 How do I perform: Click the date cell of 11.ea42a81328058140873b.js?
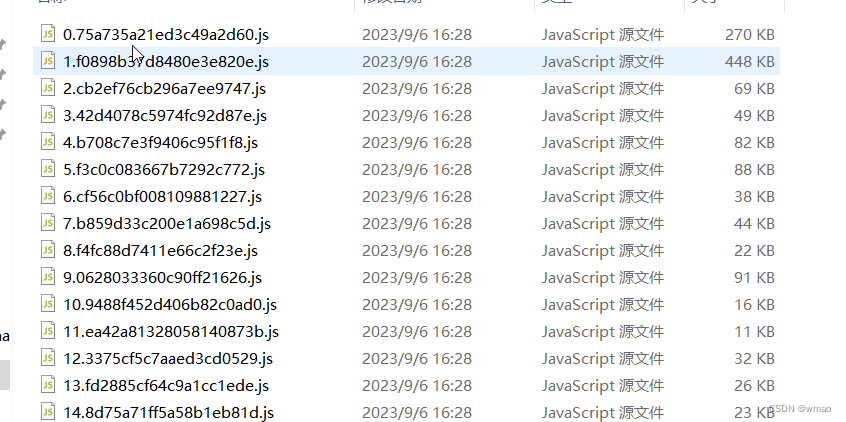coord(417,331)
